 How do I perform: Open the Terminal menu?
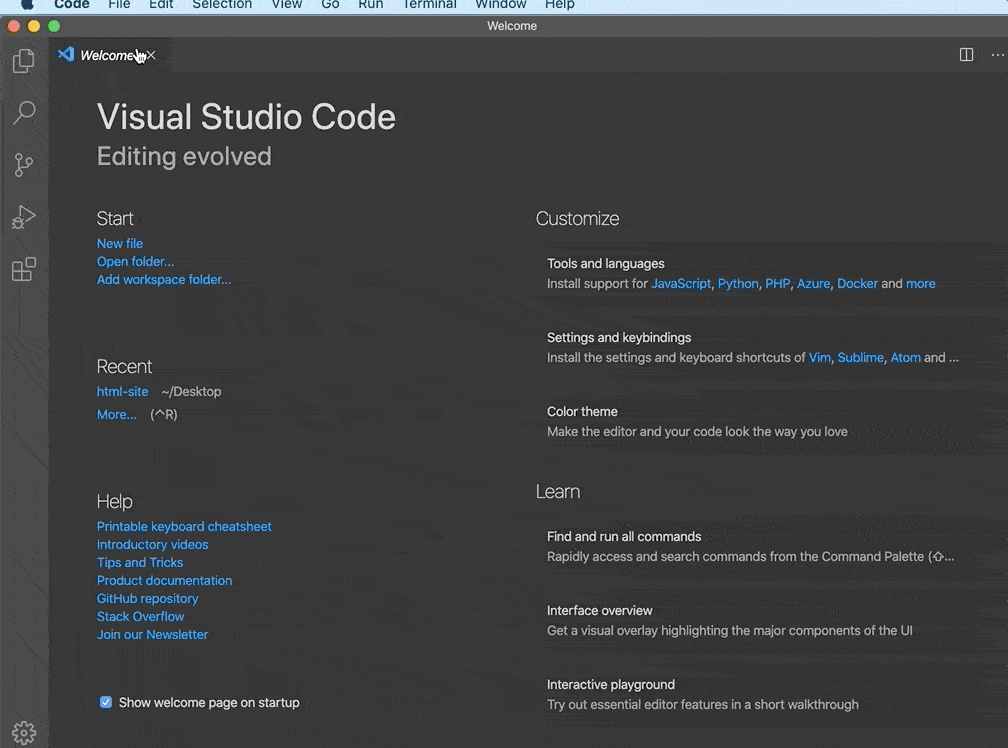(x=428, y=5)
